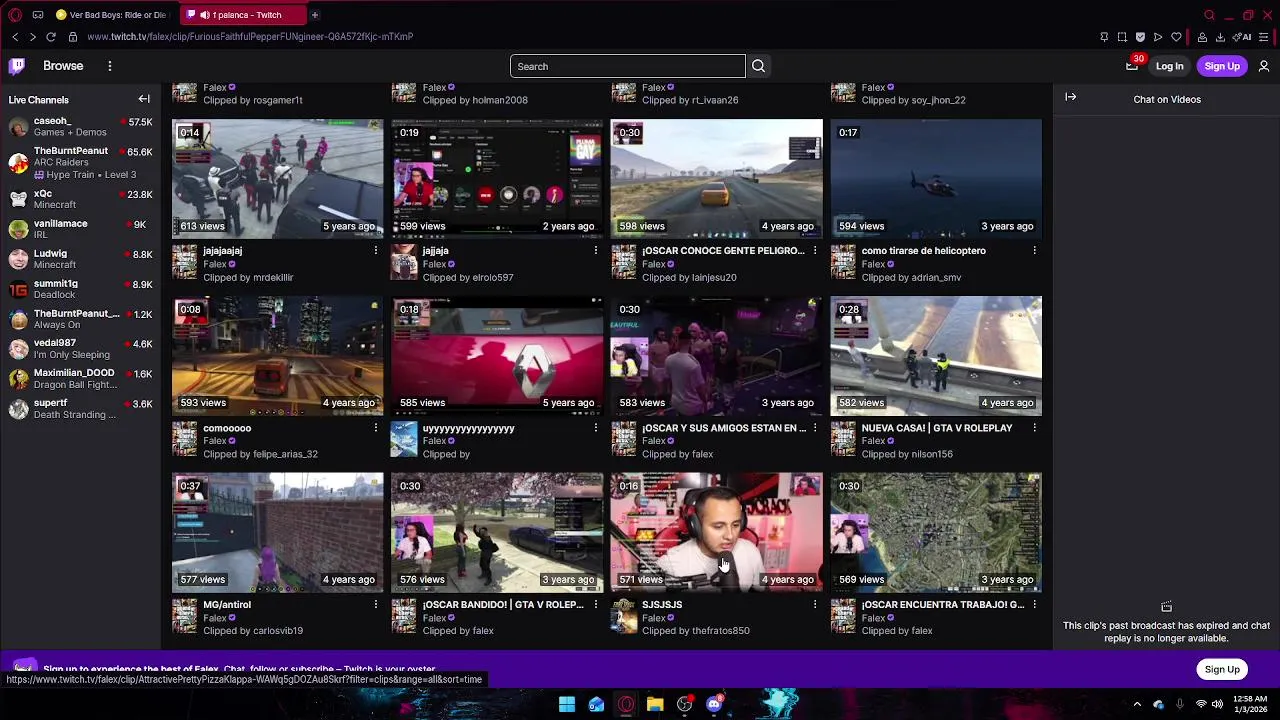Open options for the uyyyyyyyyyyyyyyy clip
Viewport: 1280px width, 720px height.
(595, 428)
